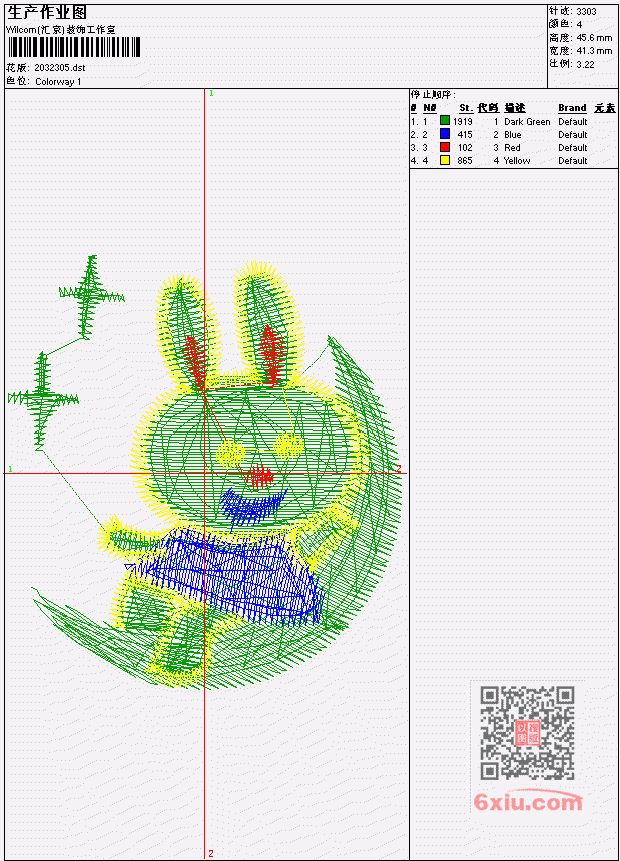Click the "生产作业图" title text
Viewport: 620px width, 861px height.
point(47,12)
